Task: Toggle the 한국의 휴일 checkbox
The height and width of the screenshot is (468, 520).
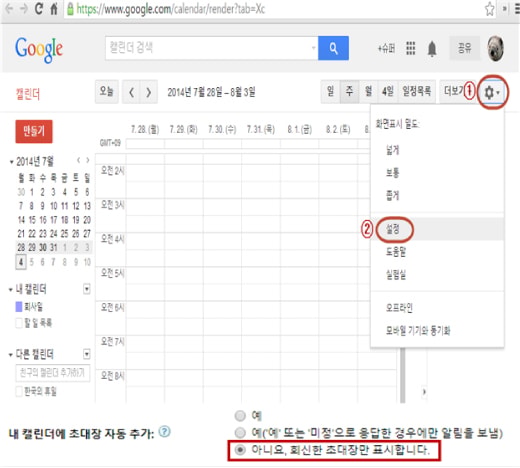Action: coord(19,391)
